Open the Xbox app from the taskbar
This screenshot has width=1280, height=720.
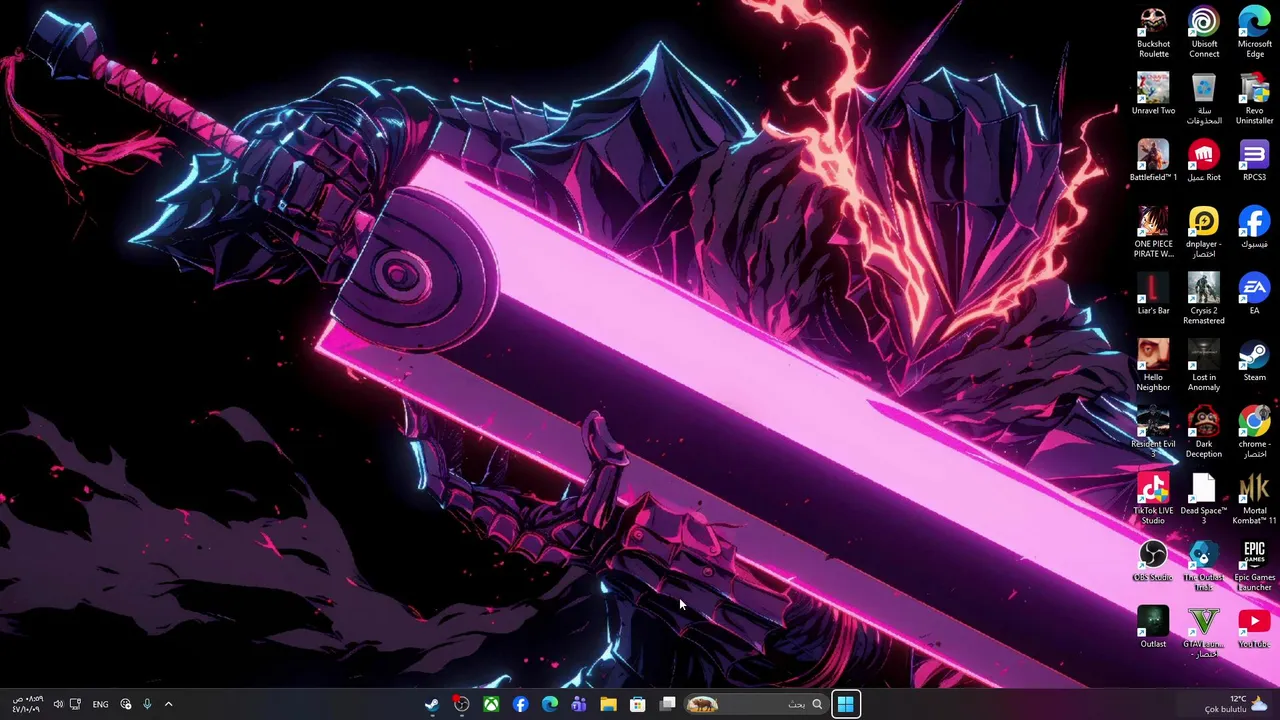coord(491,704)
